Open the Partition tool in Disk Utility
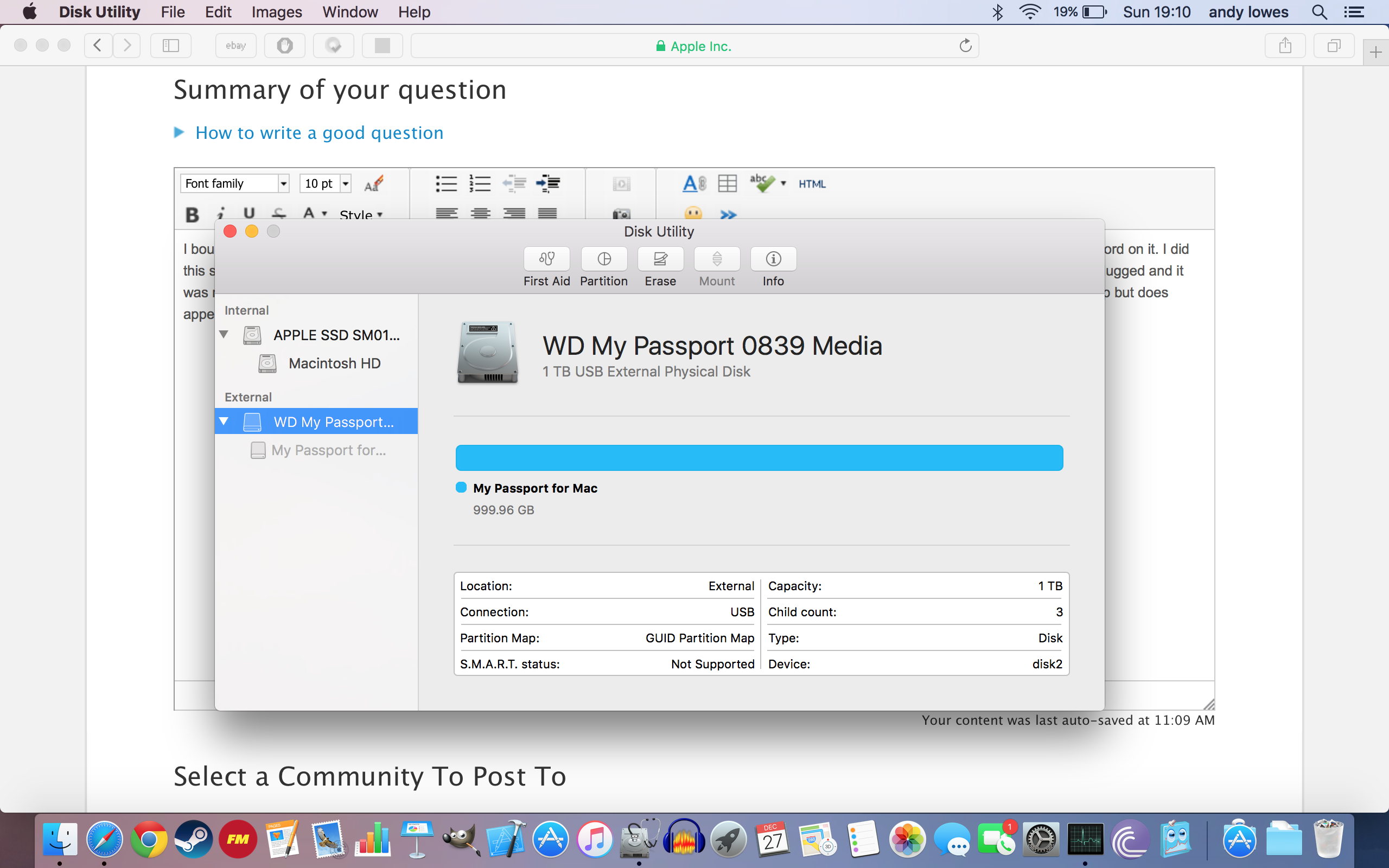The image size is (1389, 868). click(x=604, y=259)
